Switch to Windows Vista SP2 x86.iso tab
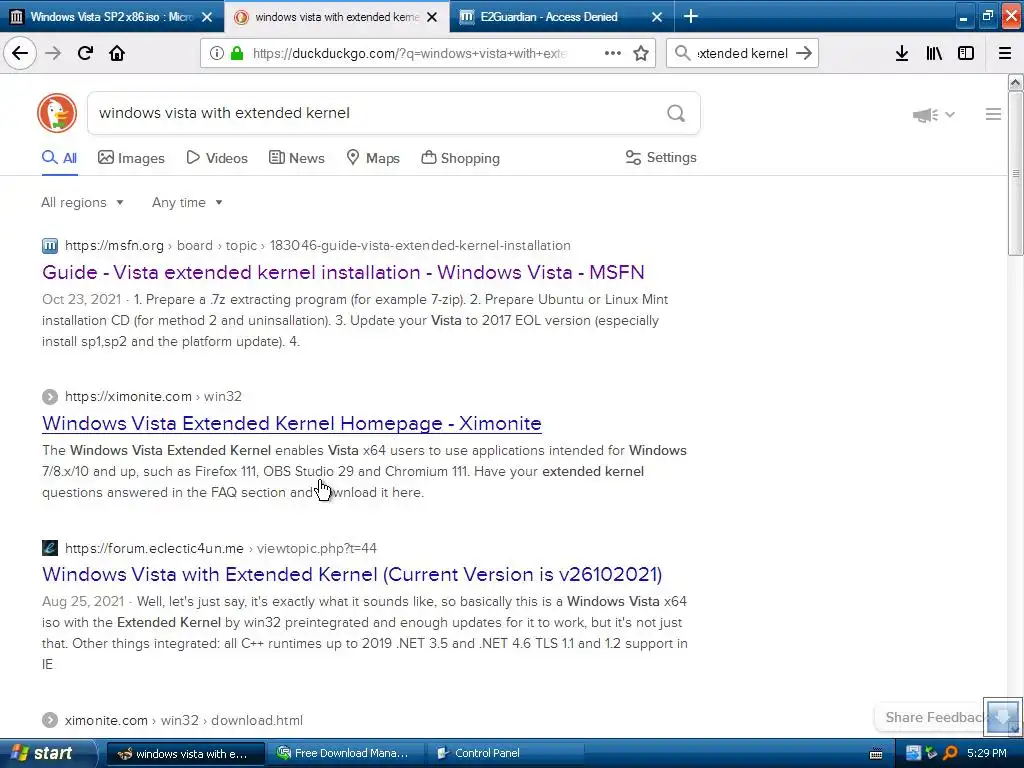1024x768 pixels. click(x=112, y=16)
